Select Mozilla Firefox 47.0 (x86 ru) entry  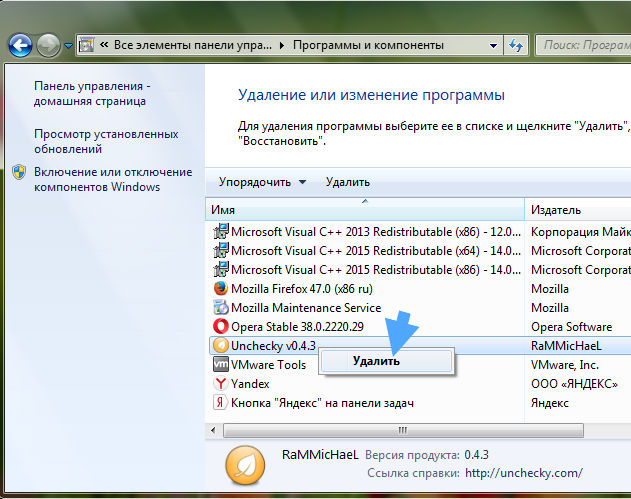pyautogui.click(x=302, y=289)
